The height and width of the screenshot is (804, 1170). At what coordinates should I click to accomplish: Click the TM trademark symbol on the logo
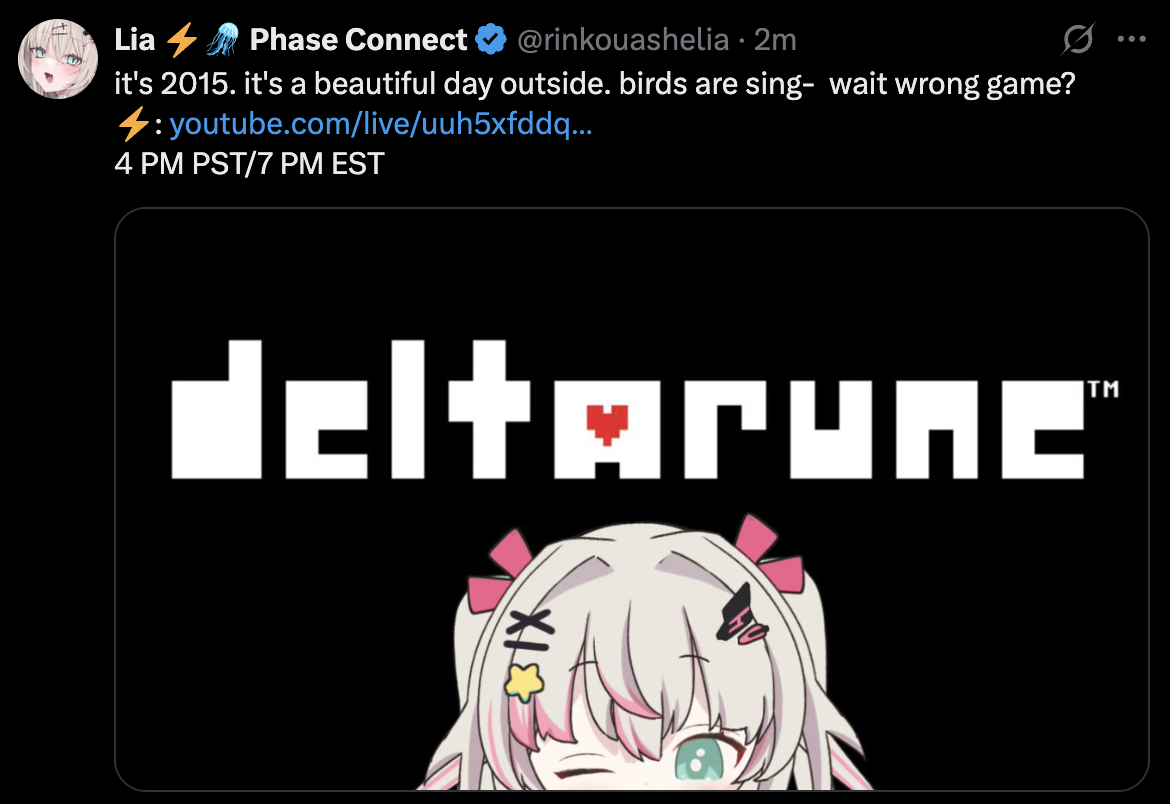1103,389
